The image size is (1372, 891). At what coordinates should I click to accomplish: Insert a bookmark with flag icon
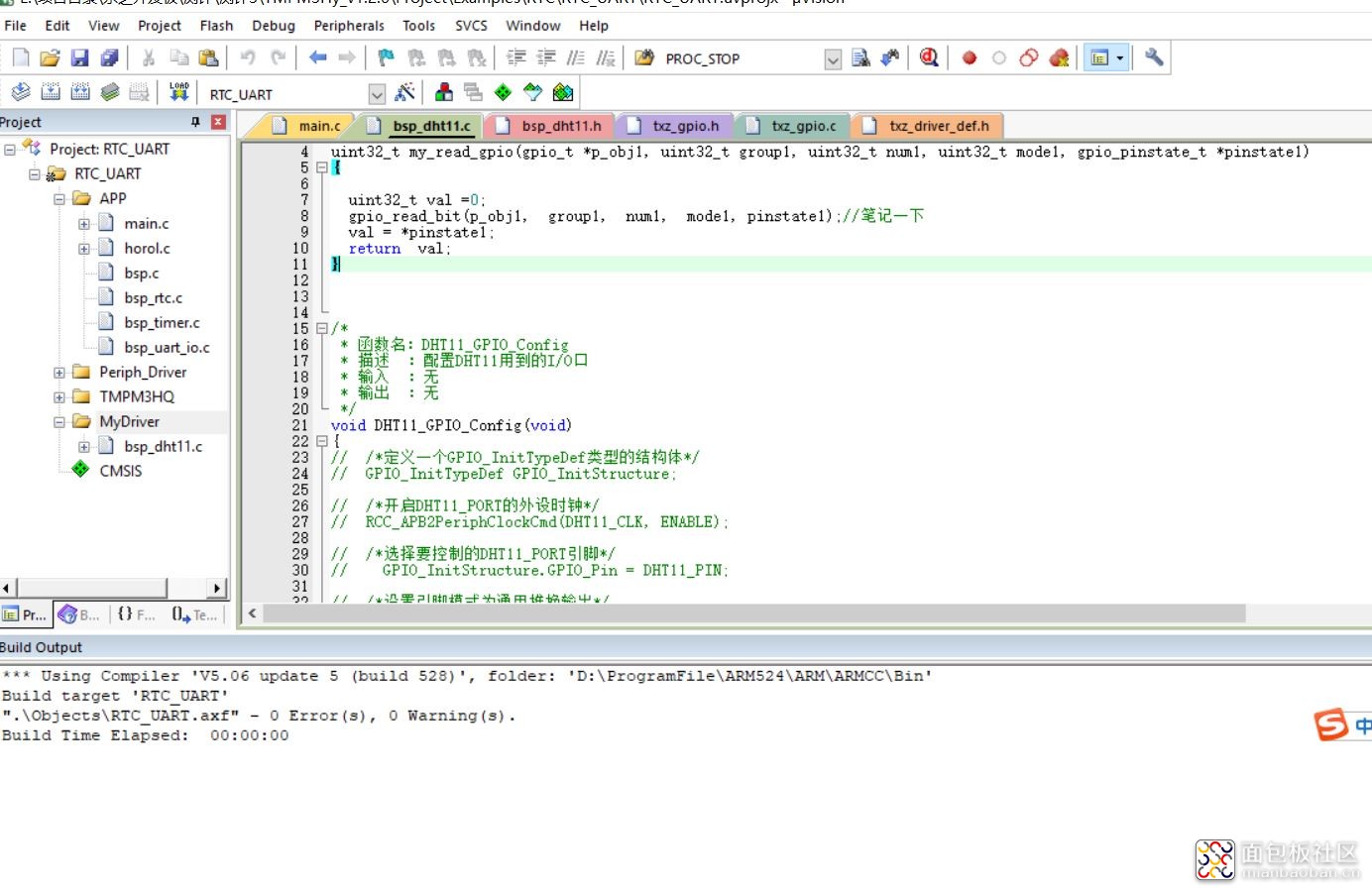pos(387,58)
